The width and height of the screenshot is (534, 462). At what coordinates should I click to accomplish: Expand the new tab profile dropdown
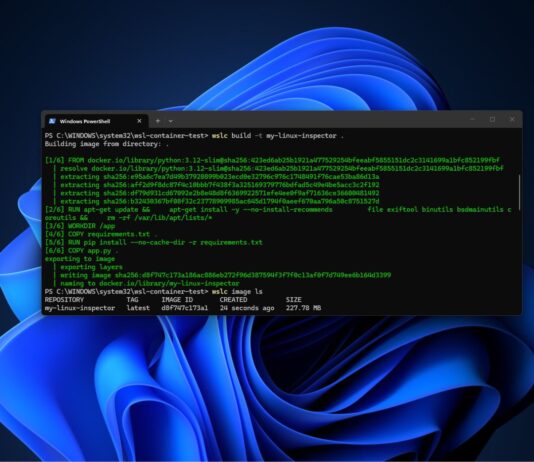tap(171, 121)
